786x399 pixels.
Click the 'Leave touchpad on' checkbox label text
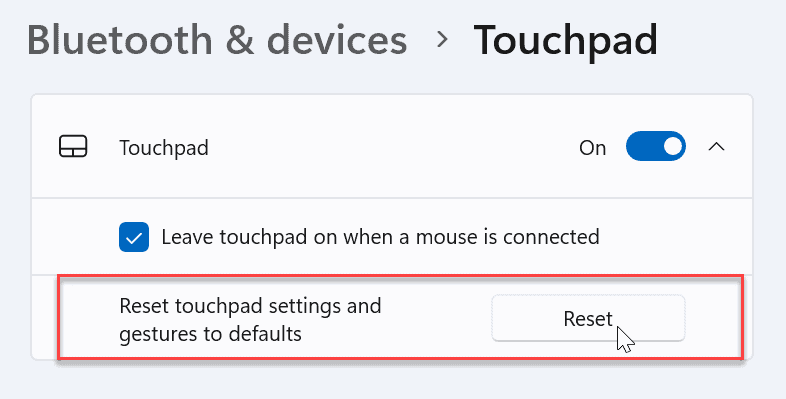pos(380,237)
